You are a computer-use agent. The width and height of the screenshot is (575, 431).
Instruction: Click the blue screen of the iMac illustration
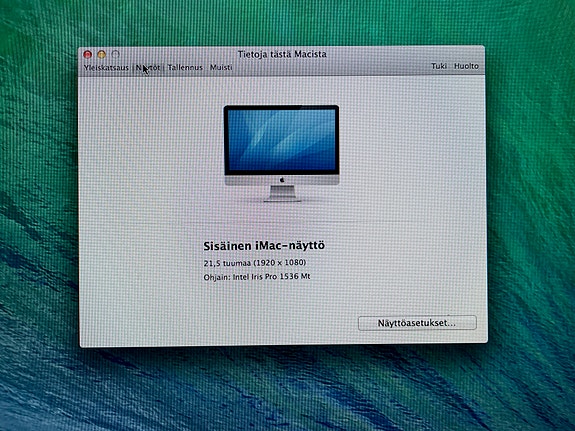282,140
